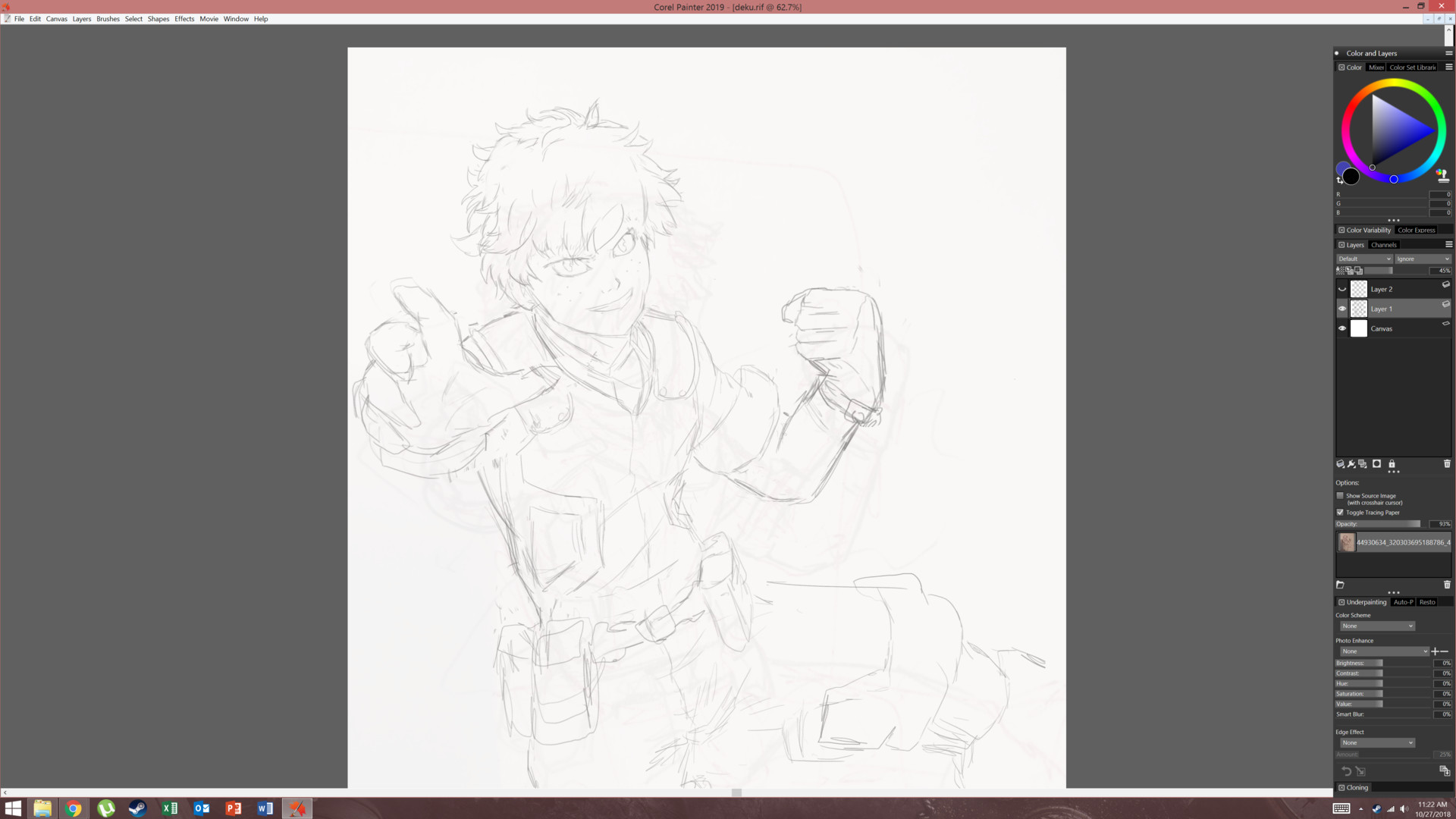Delete the selected layer with trash icon
Image resolution: width=1456 pixels, height=819 pixels.
1447,464
